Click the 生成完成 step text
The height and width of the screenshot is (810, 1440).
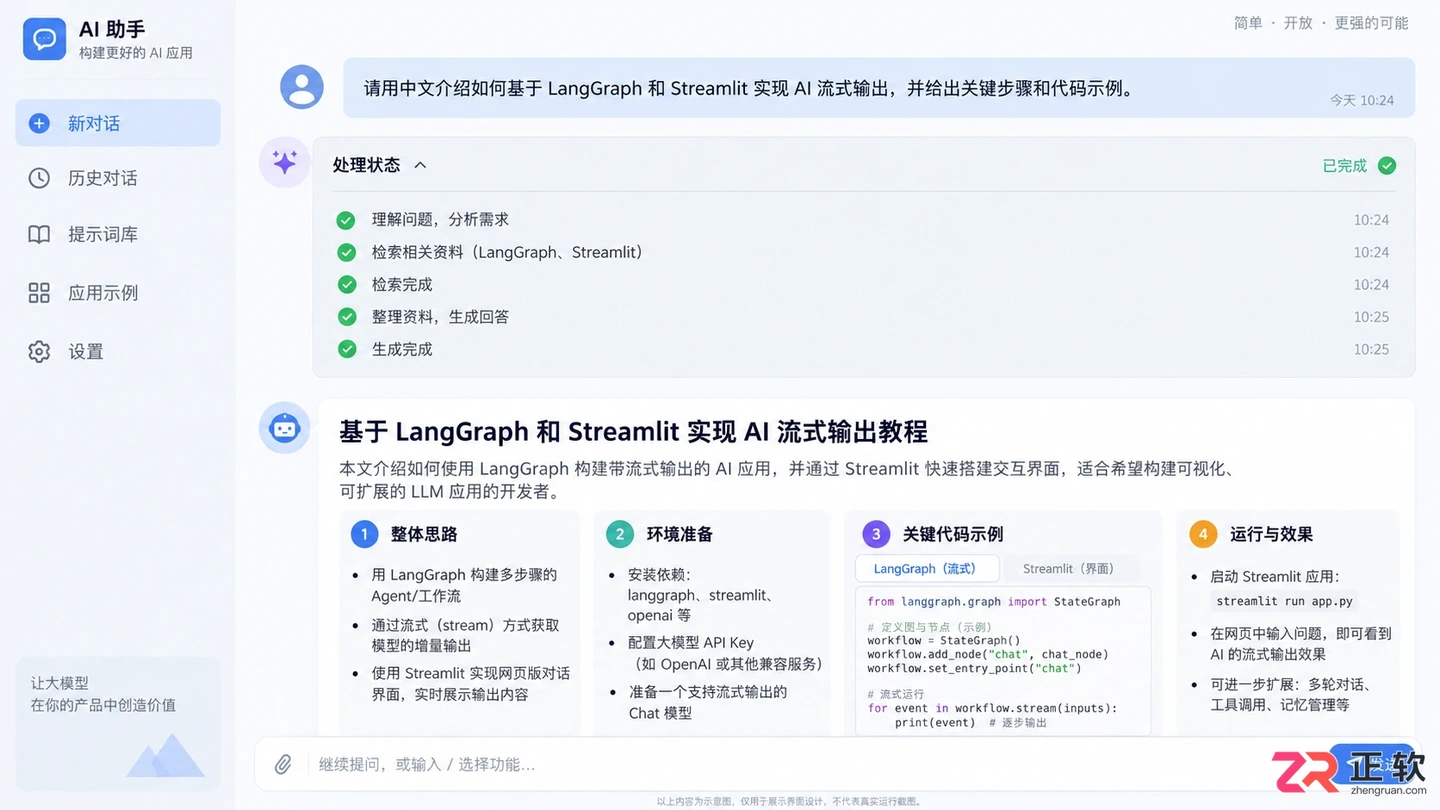[x=402, y=349]
